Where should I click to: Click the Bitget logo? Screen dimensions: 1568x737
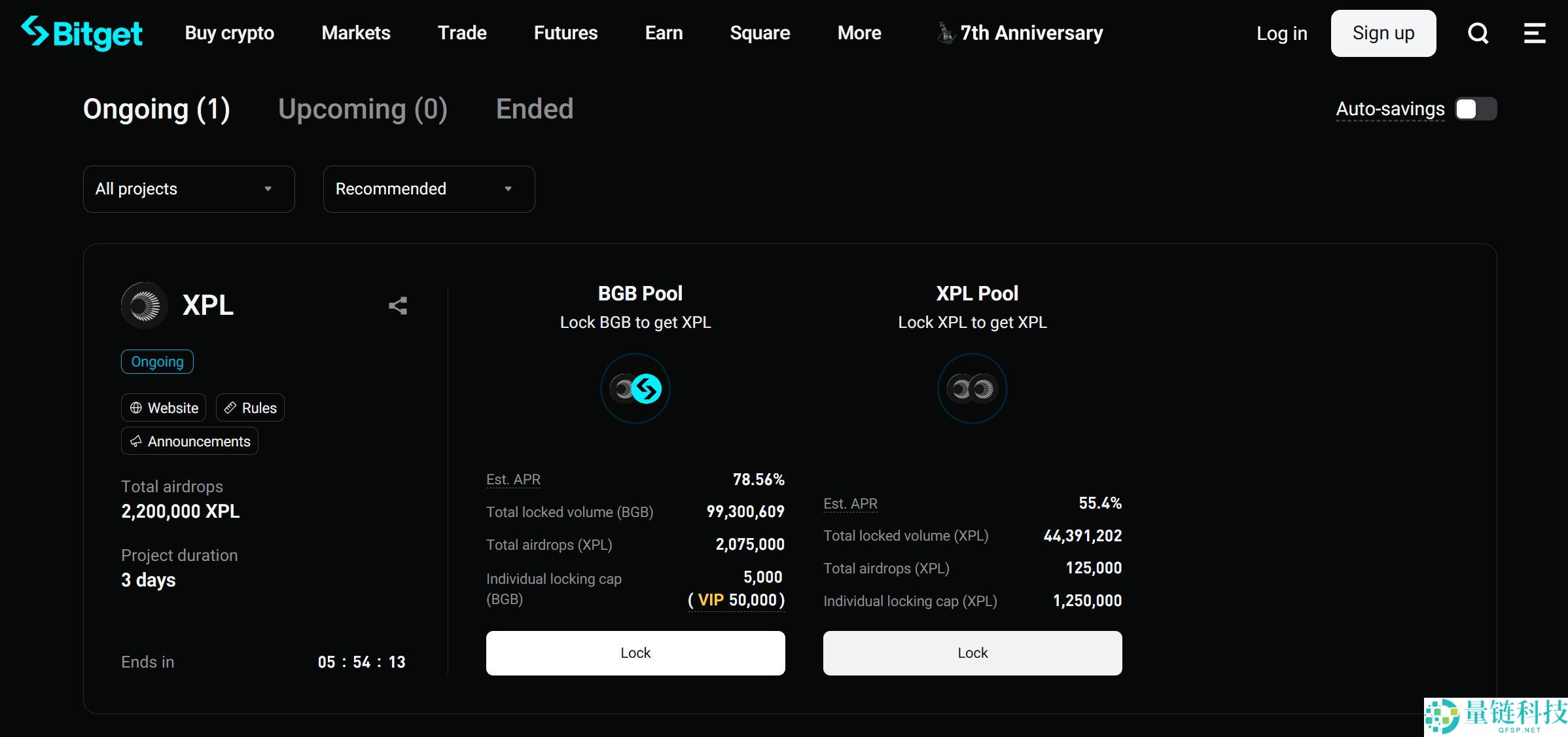point(81,33)
